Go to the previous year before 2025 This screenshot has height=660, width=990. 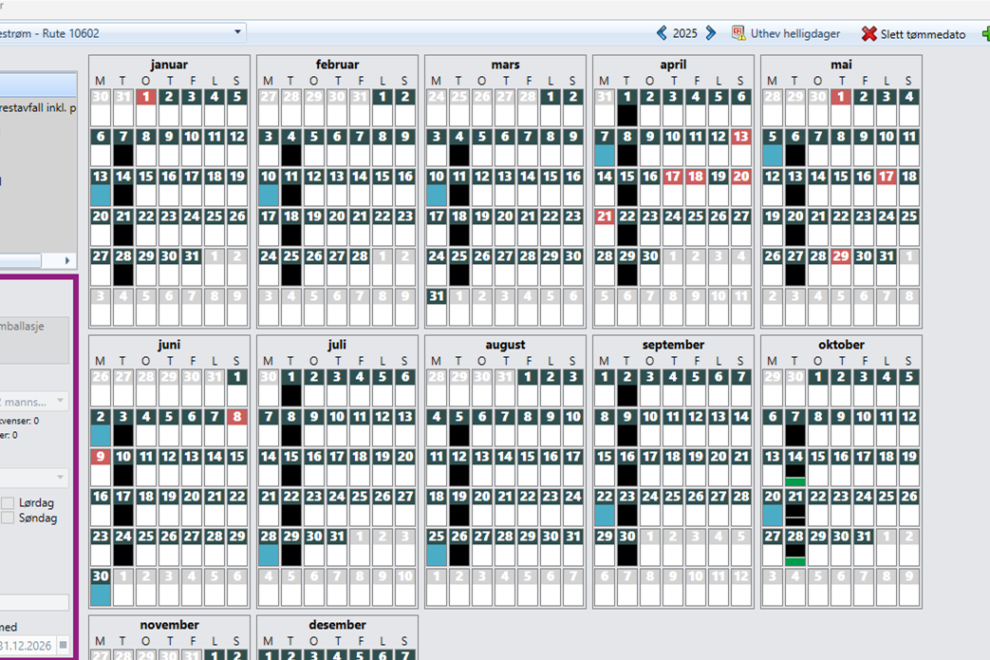coord(661,33)
